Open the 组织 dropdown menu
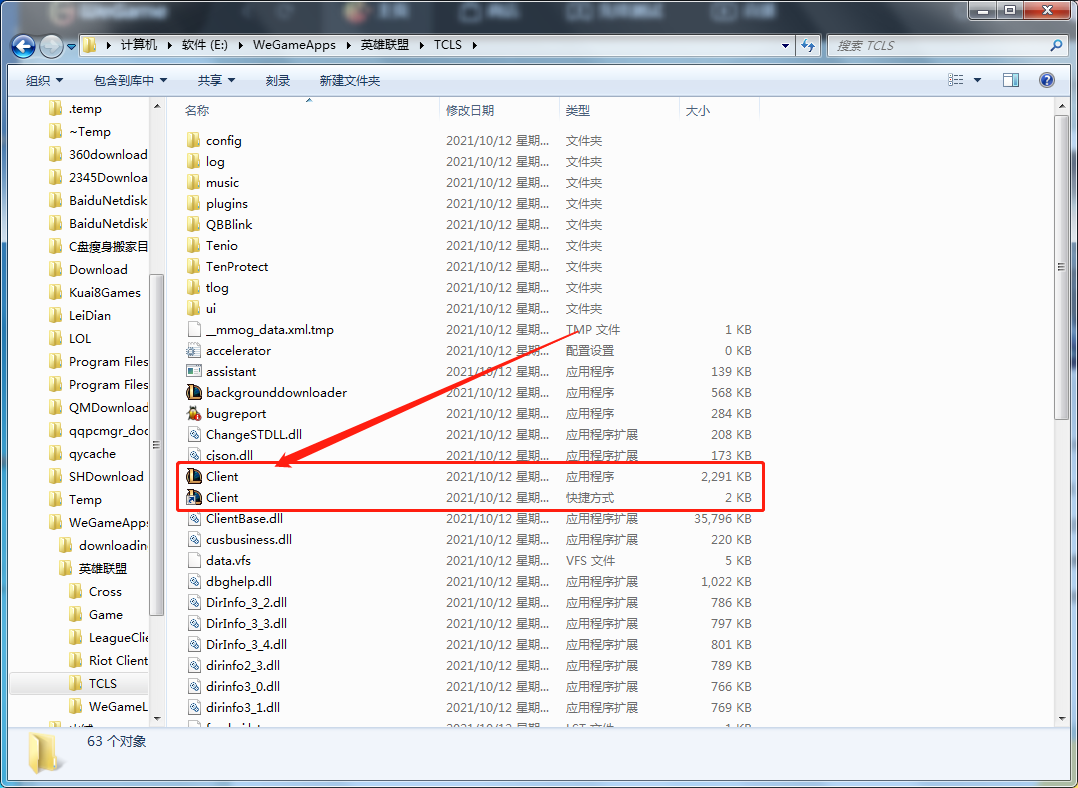The image size is (1078, 788). (x=44, y=80)
